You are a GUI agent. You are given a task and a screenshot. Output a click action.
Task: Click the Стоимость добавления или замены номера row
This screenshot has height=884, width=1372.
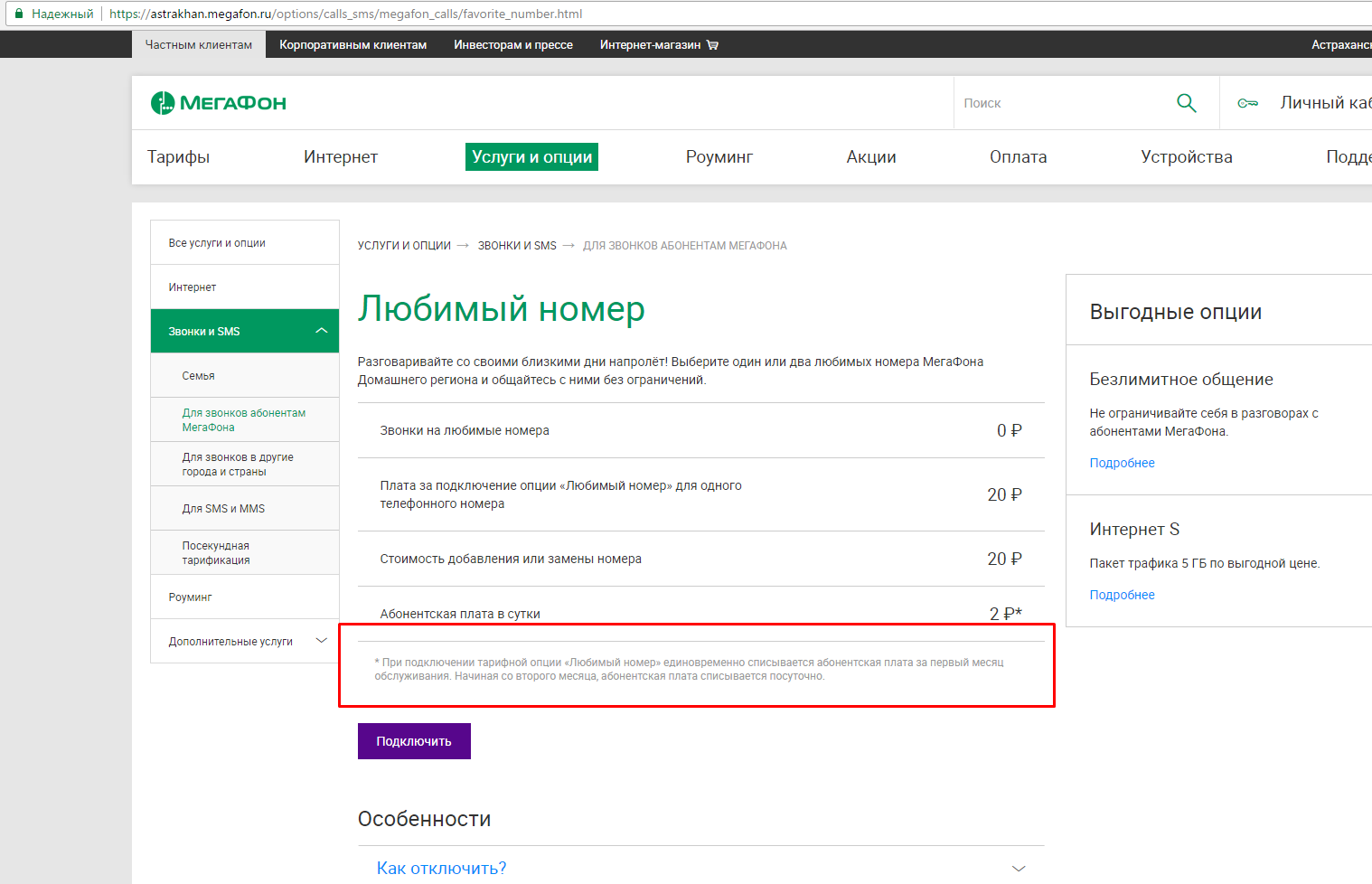701,559
